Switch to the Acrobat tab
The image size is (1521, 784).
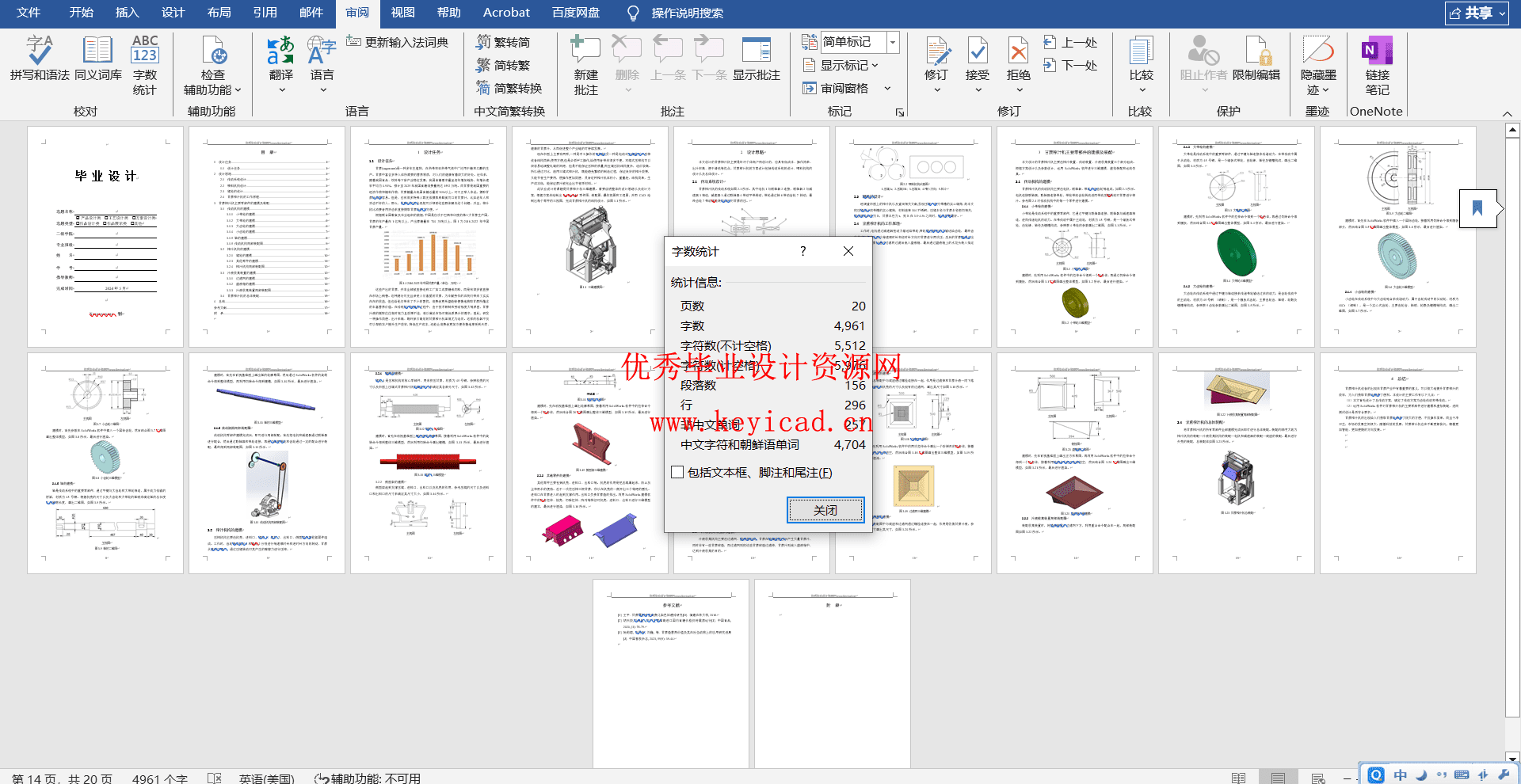(x=506, y=13)
